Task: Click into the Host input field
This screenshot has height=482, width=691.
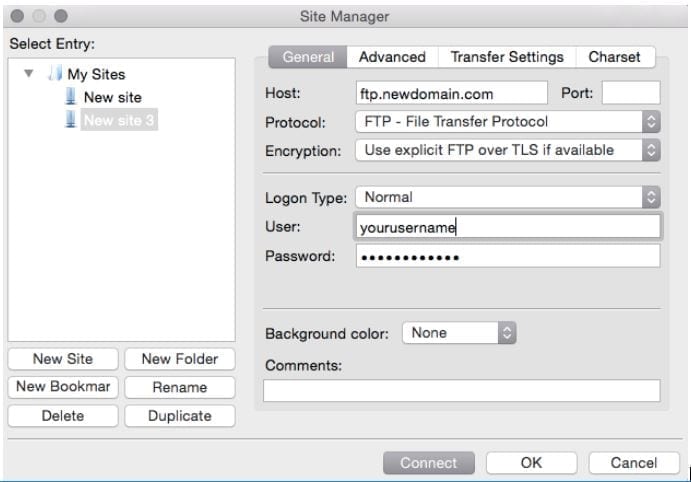Action: coord(452,93)
